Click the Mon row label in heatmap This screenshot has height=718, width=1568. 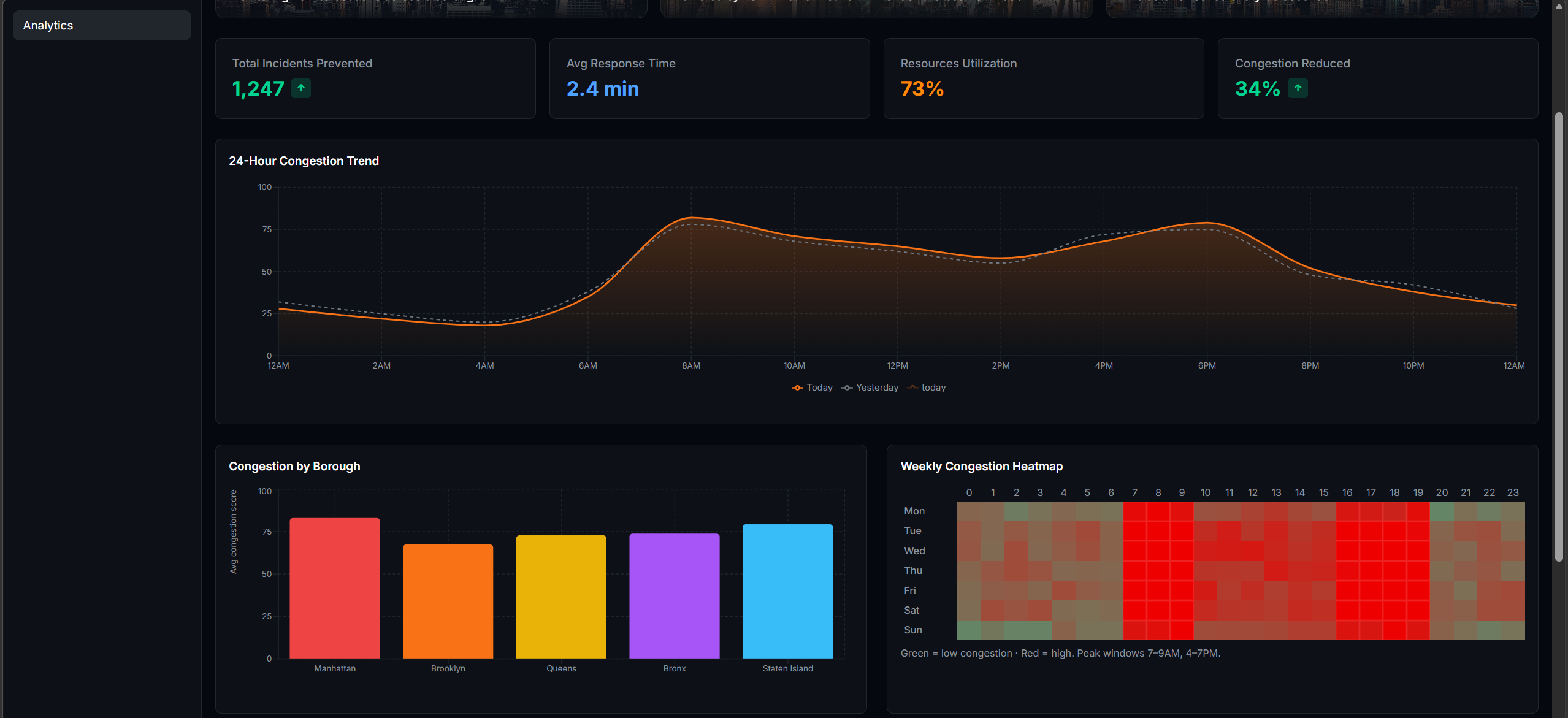pyautogui.click(x=914, y=511)
